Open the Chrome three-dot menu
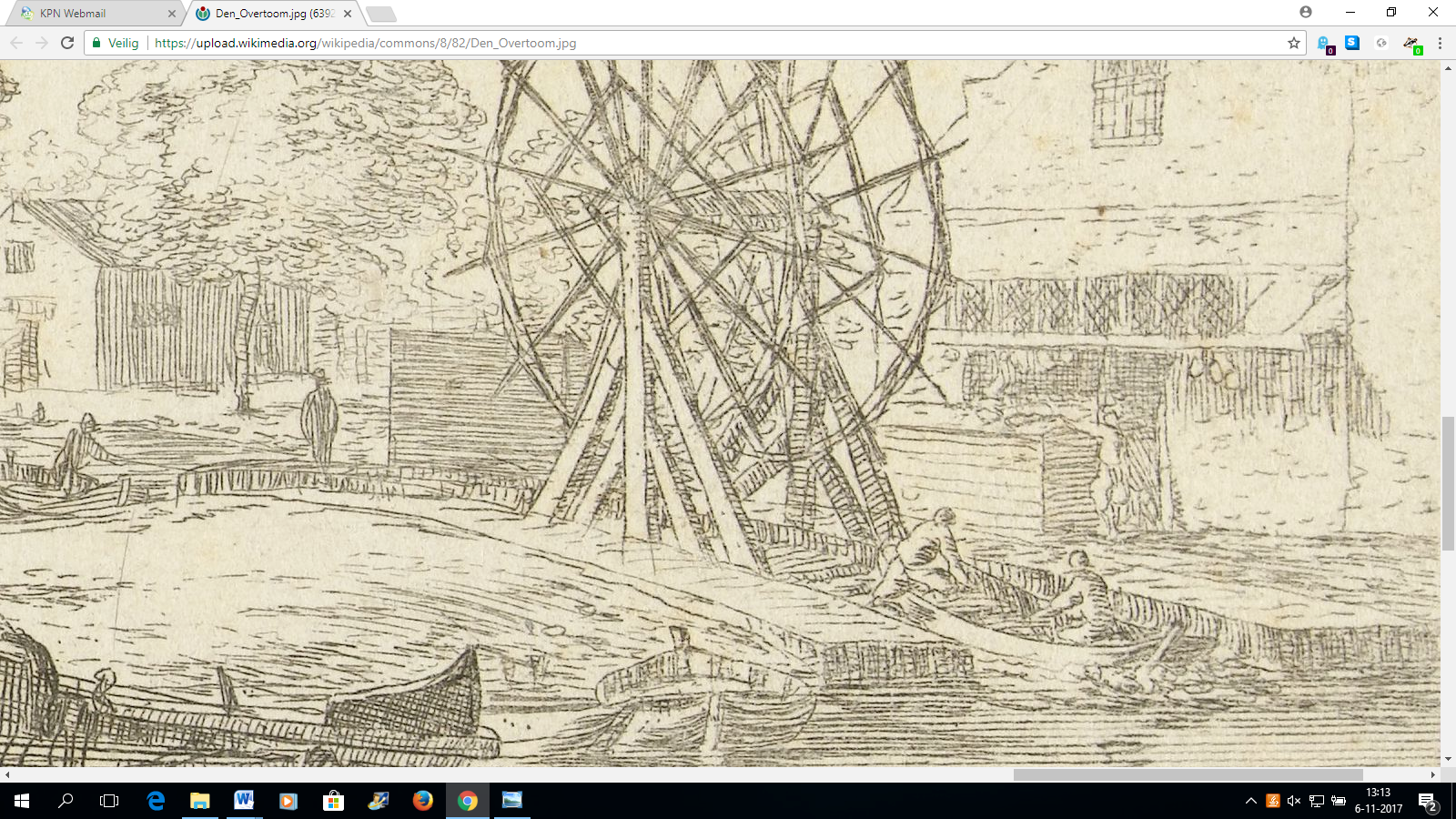 click(1440, 43)
